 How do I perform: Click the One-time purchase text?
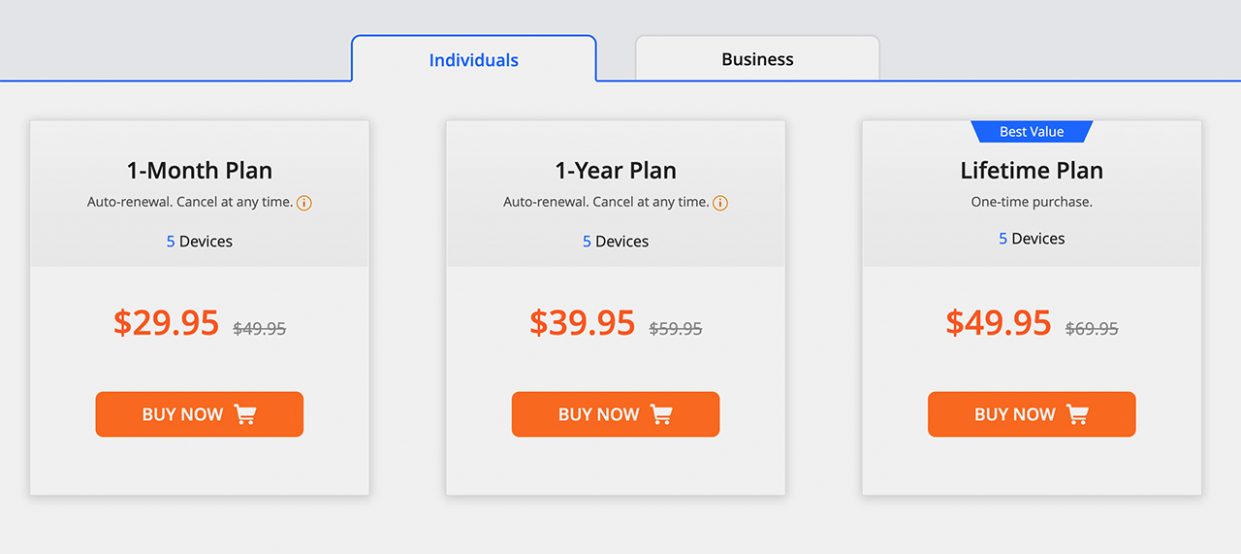[x=1031, y=202]
